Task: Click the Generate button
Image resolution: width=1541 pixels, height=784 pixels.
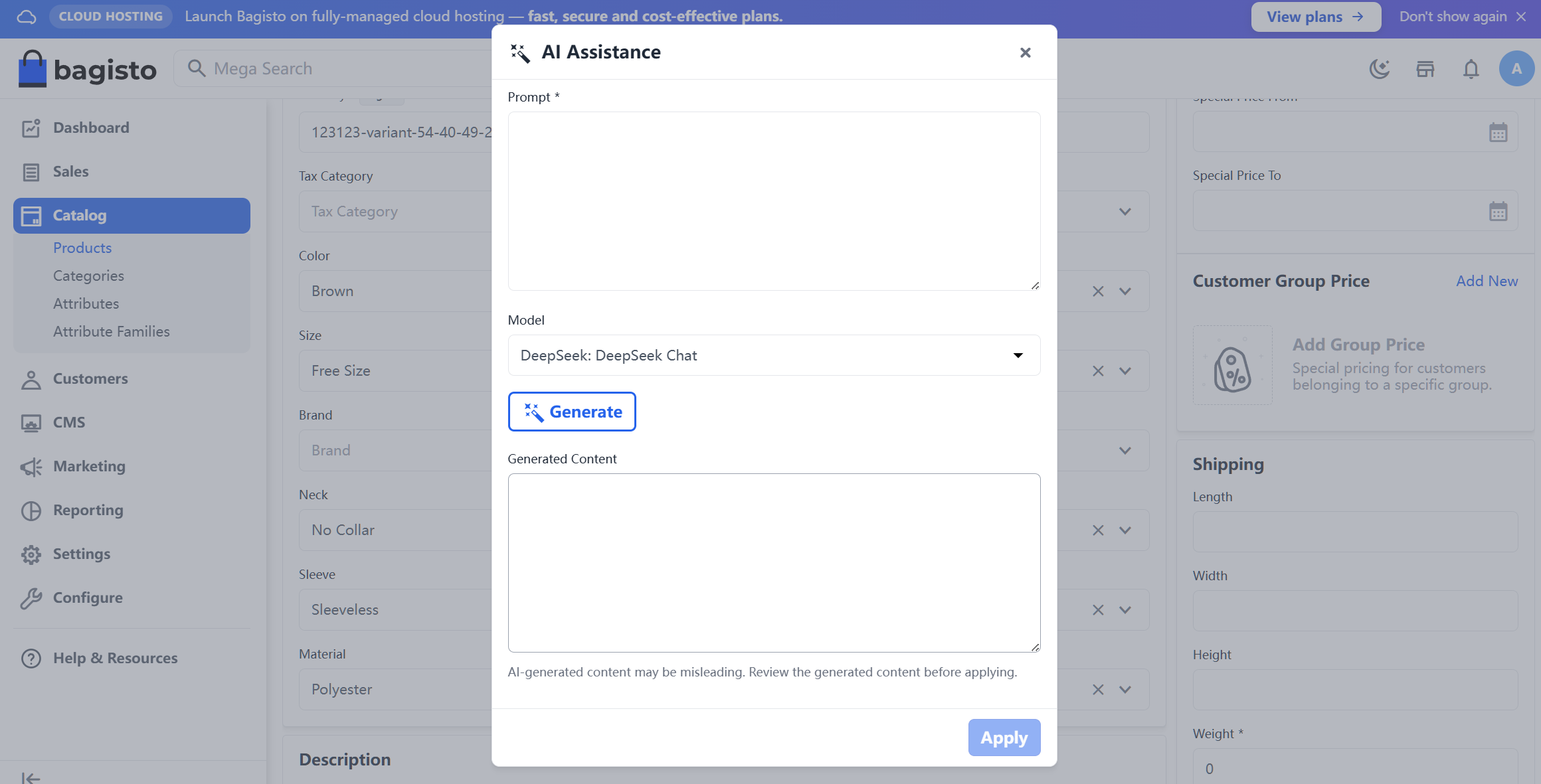Action: 572,412
